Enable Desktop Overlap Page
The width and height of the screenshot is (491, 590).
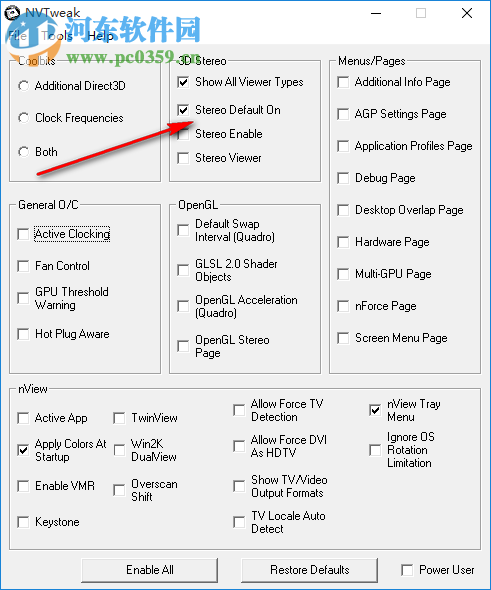pyautogui.click(x=343, y=210)
